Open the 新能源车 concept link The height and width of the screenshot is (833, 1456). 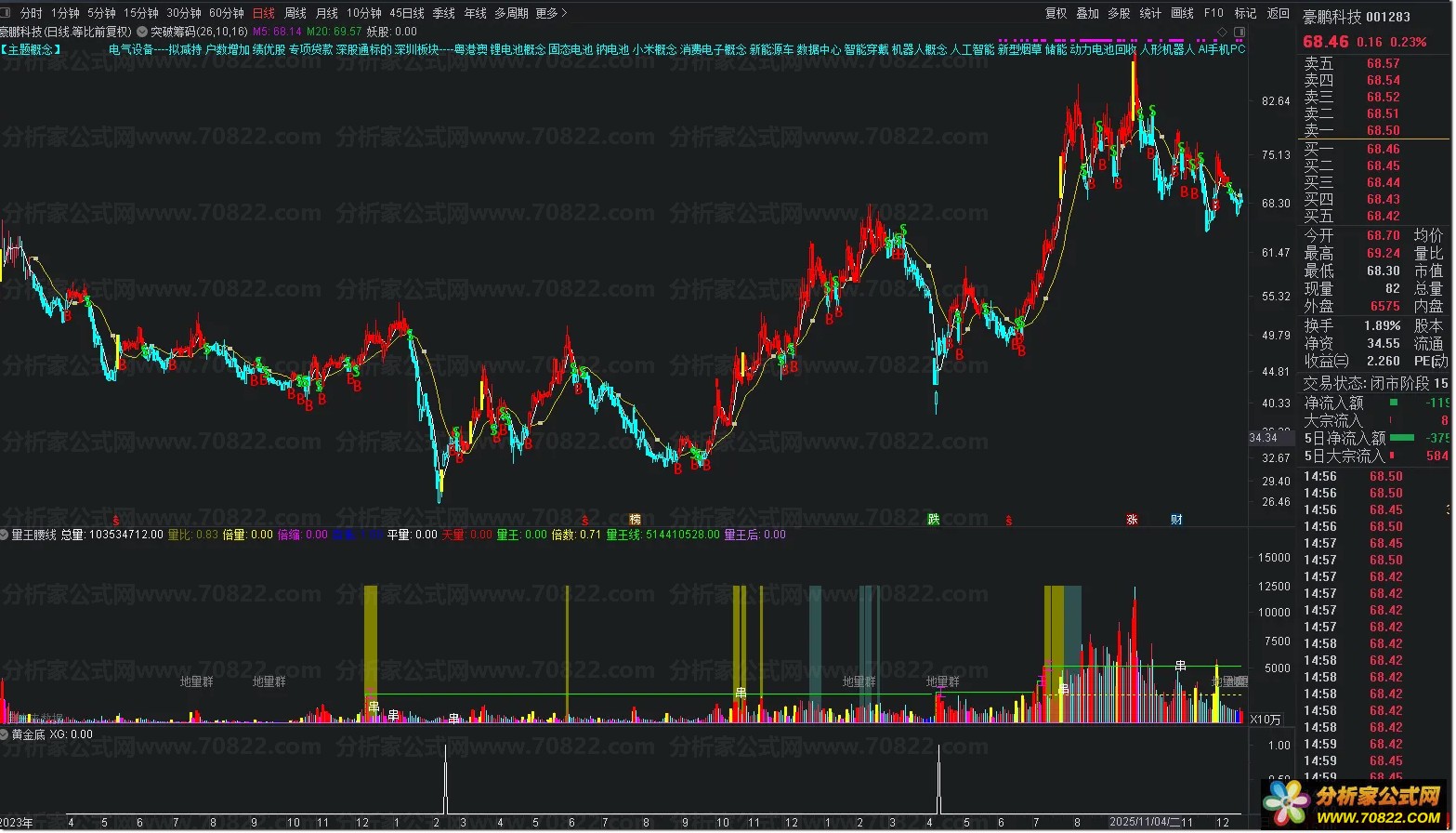(771, 49)
